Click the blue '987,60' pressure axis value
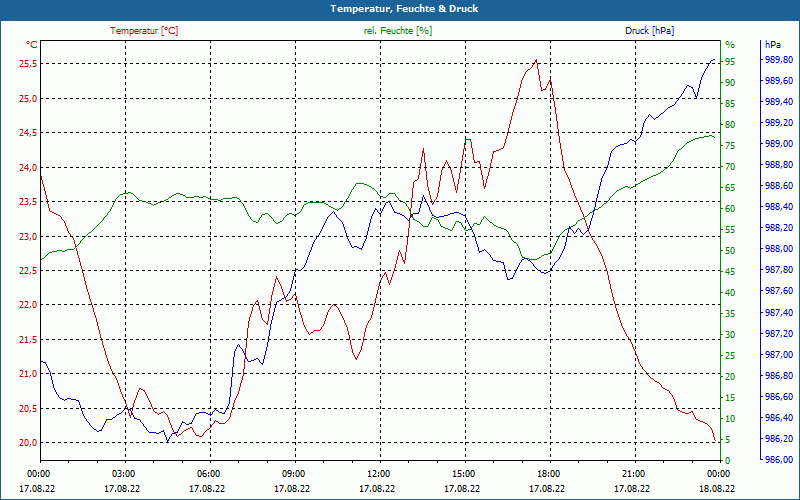Screen dimensions: 800x500 [779, 291]
